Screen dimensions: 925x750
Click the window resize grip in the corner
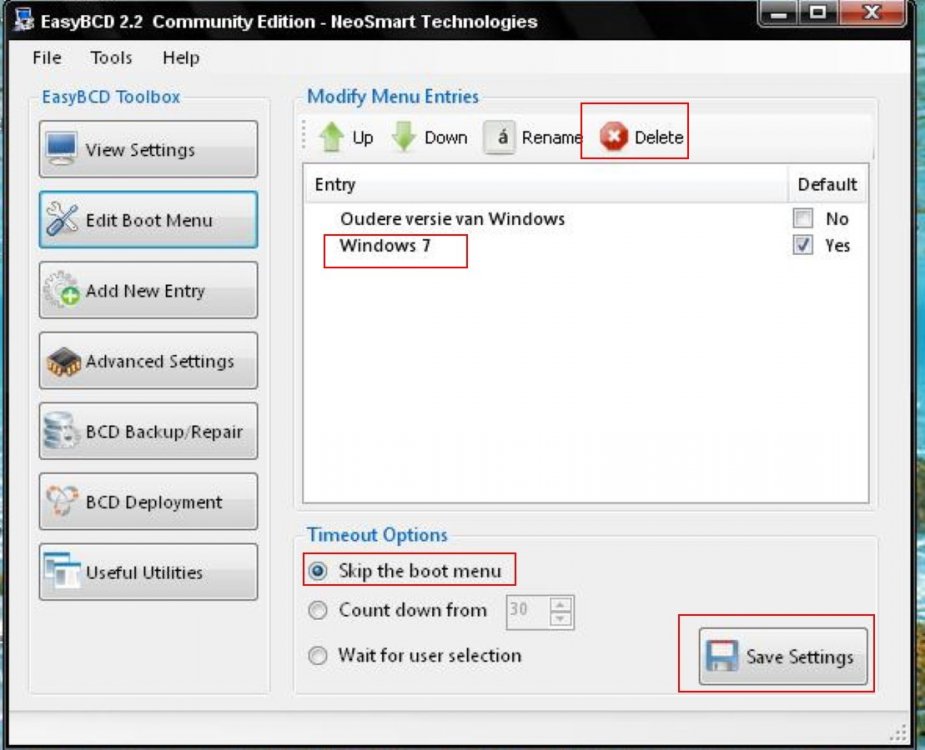(x=898, y=732)
